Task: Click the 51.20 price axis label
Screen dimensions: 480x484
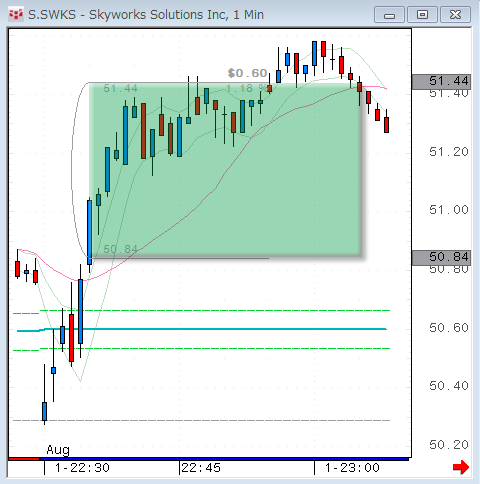Action: [x=449, y=152]
